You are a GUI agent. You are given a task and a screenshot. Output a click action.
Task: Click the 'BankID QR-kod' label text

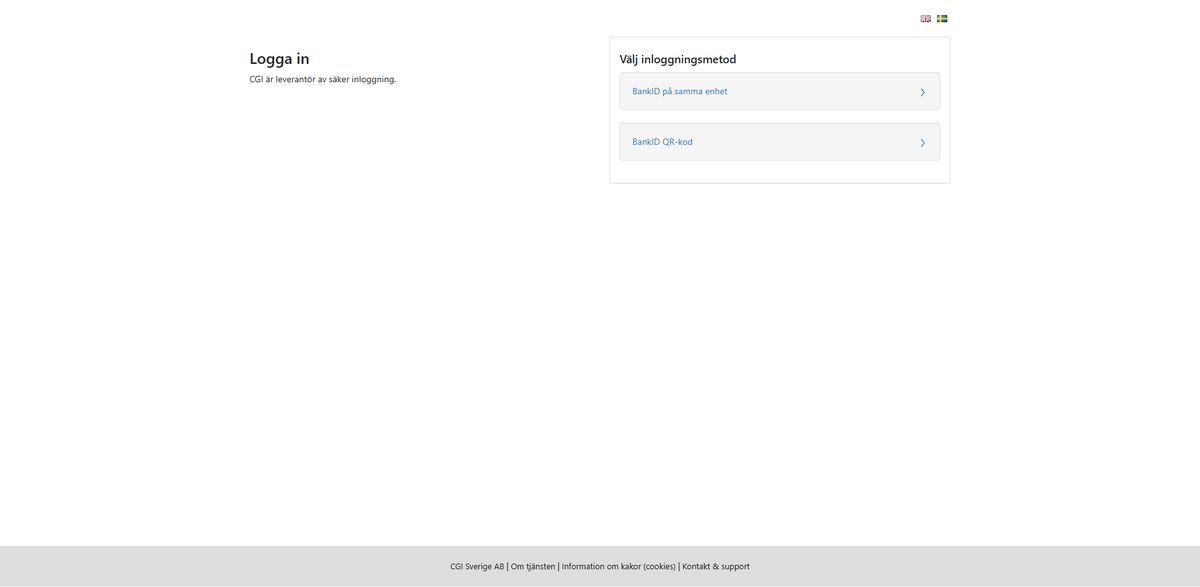(662, 142)
